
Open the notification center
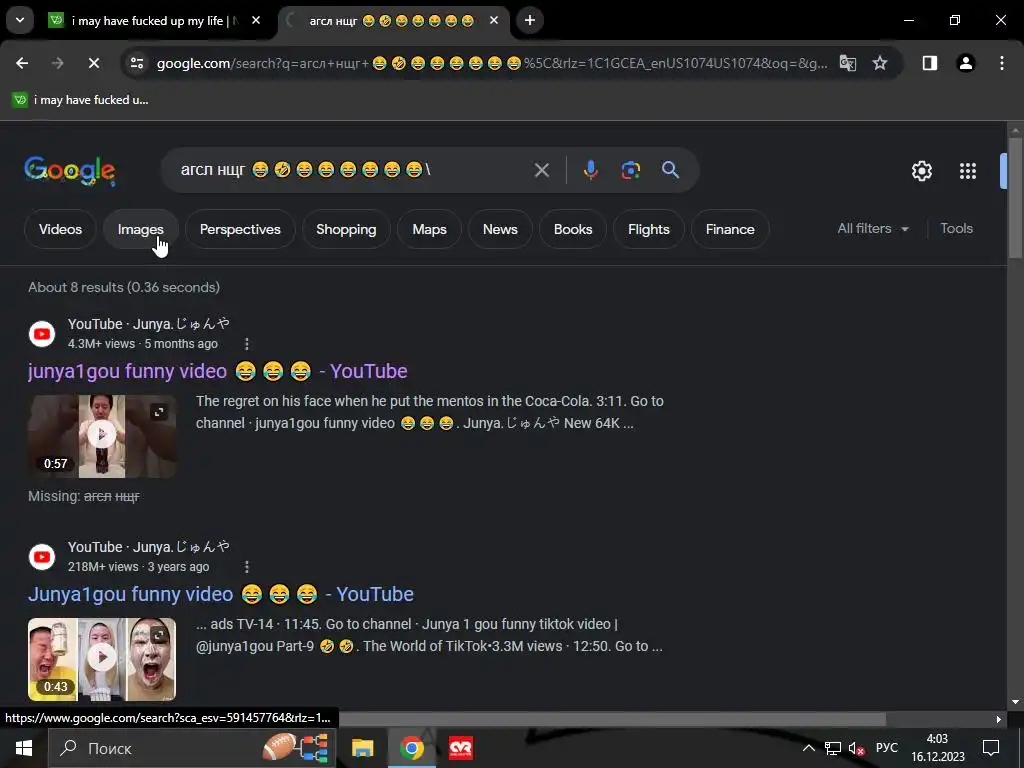pyautogui.click(x=991, y=748)
